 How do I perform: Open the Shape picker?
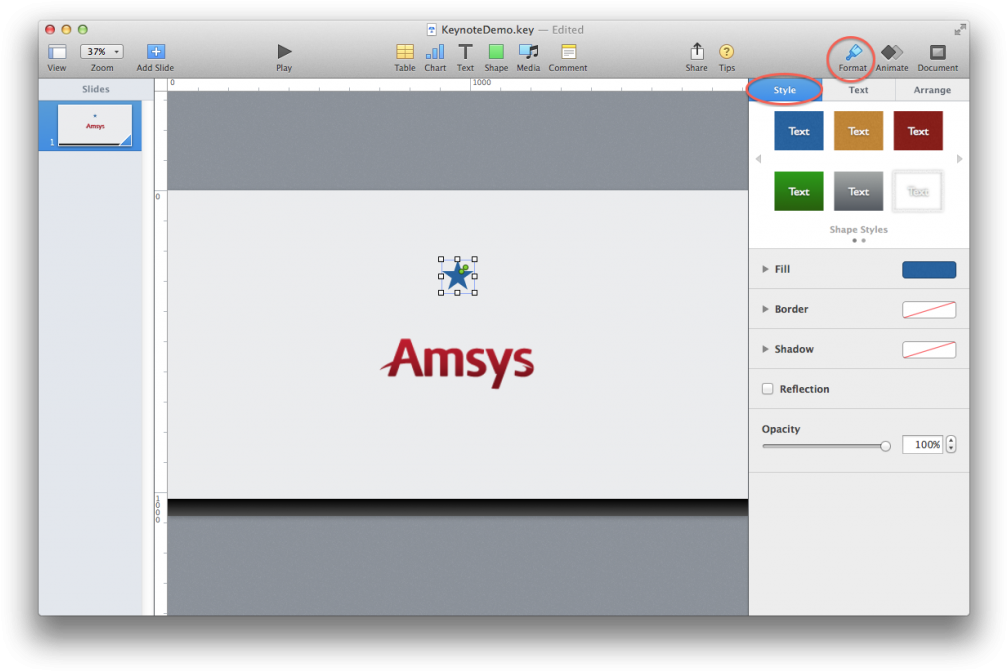click(x=496, y=52)
